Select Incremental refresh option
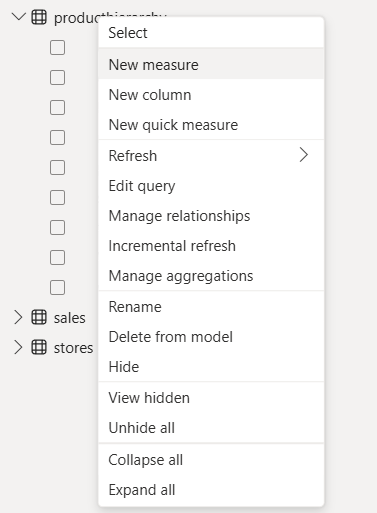 (211, 246)
